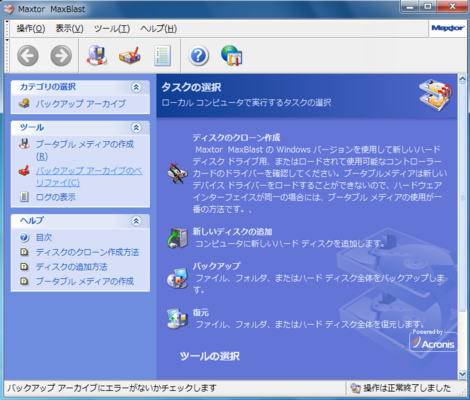470x400 pixels.
Task: Click the 目次 help icon in sidebar
Action: pyautogui.click(x=24, y=237)
